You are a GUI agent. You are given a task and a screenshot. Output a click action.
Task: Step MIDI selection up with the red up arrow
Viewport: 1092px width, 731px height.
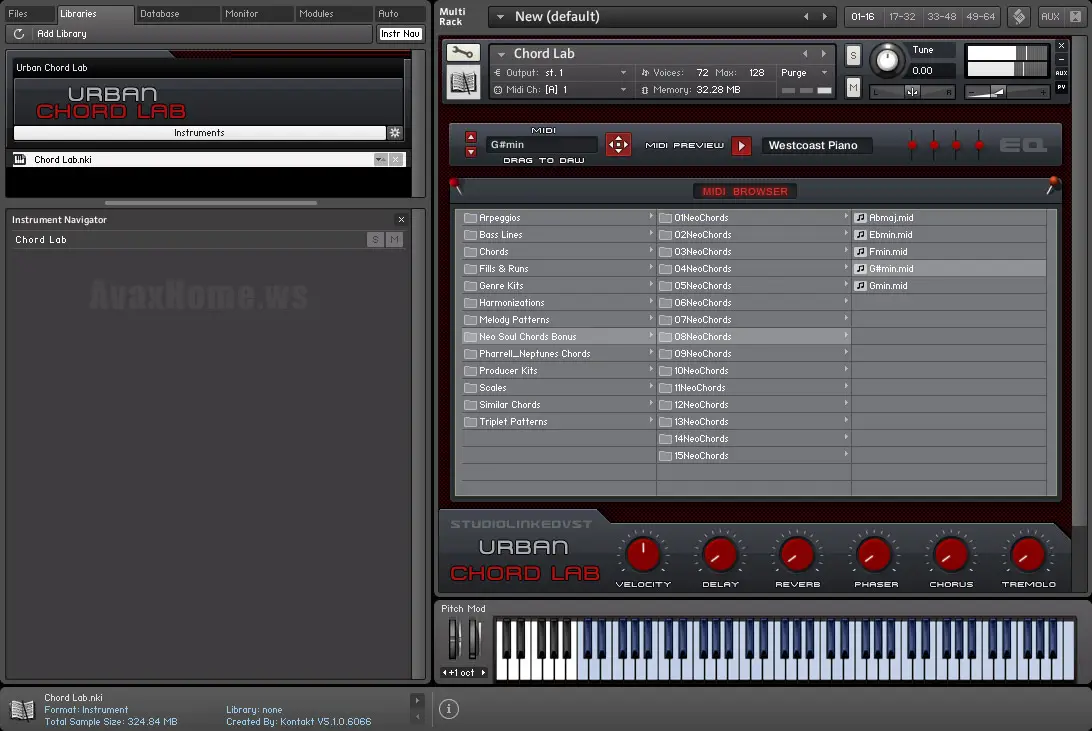click(x=471, y=137)
